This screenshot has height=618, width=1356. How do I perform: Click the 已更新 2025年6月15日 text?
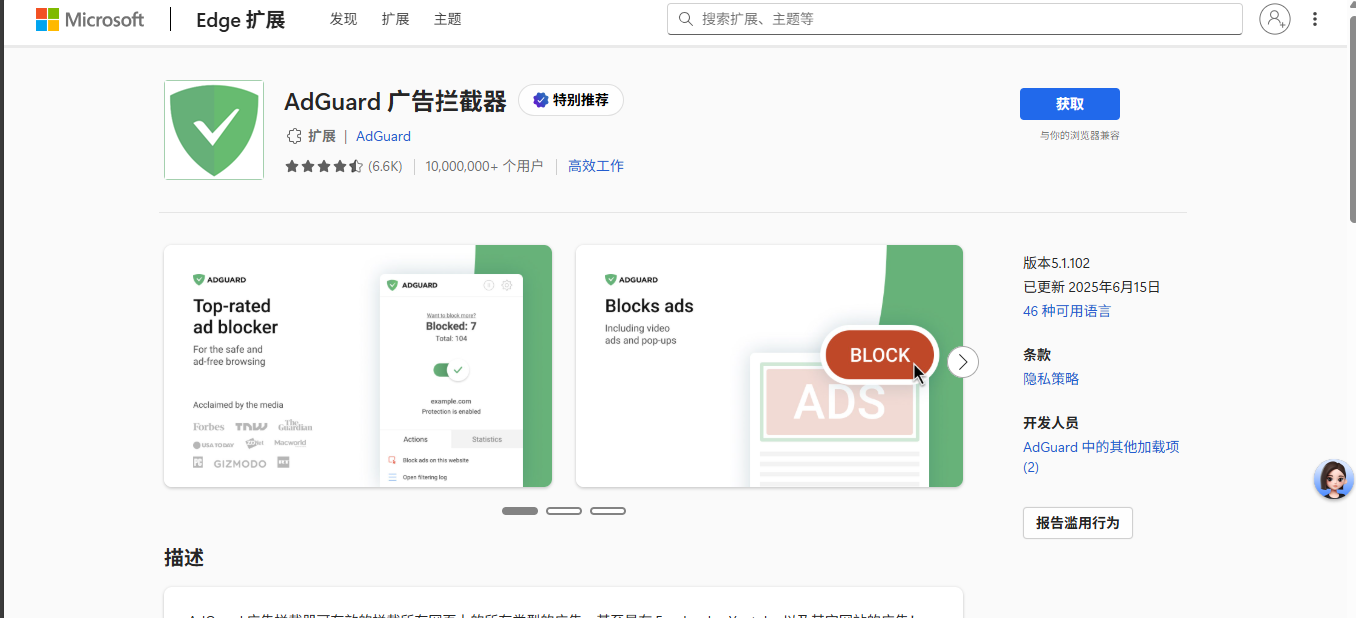(x=1092, y=287)
